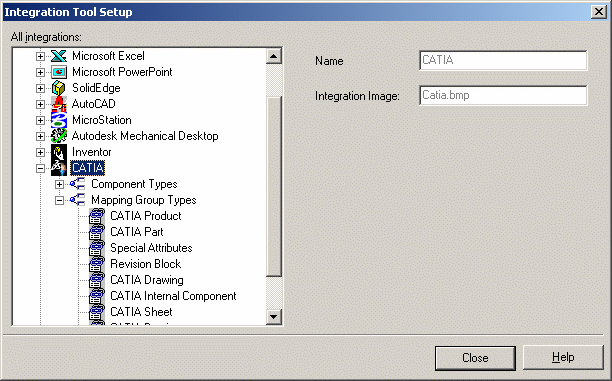Click the CATIA Sheet mapping icon
Screen dimensions: 612x381
(97, 312)
